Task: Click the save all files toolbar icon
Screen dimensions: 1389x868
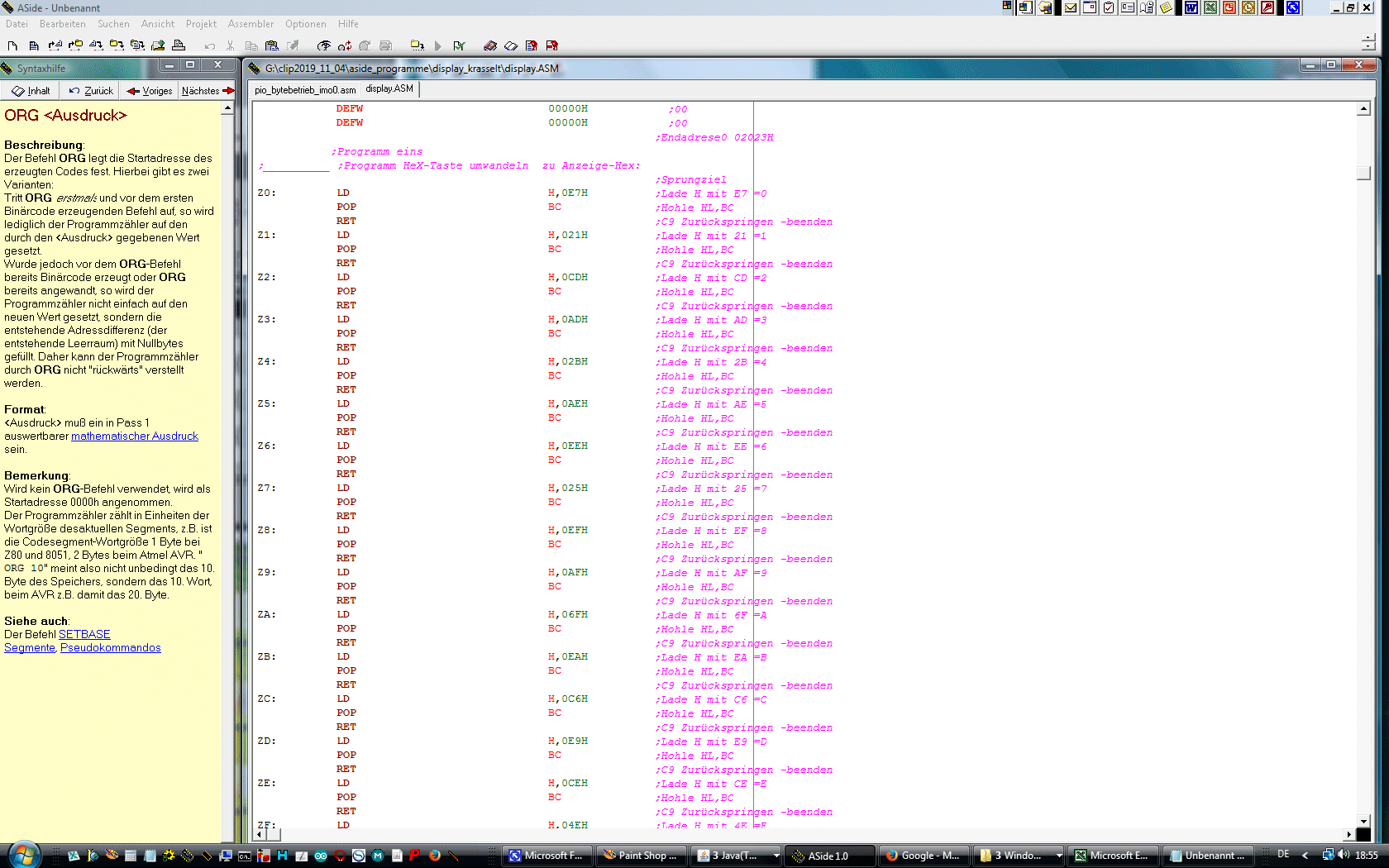Action: click(137, 45)
